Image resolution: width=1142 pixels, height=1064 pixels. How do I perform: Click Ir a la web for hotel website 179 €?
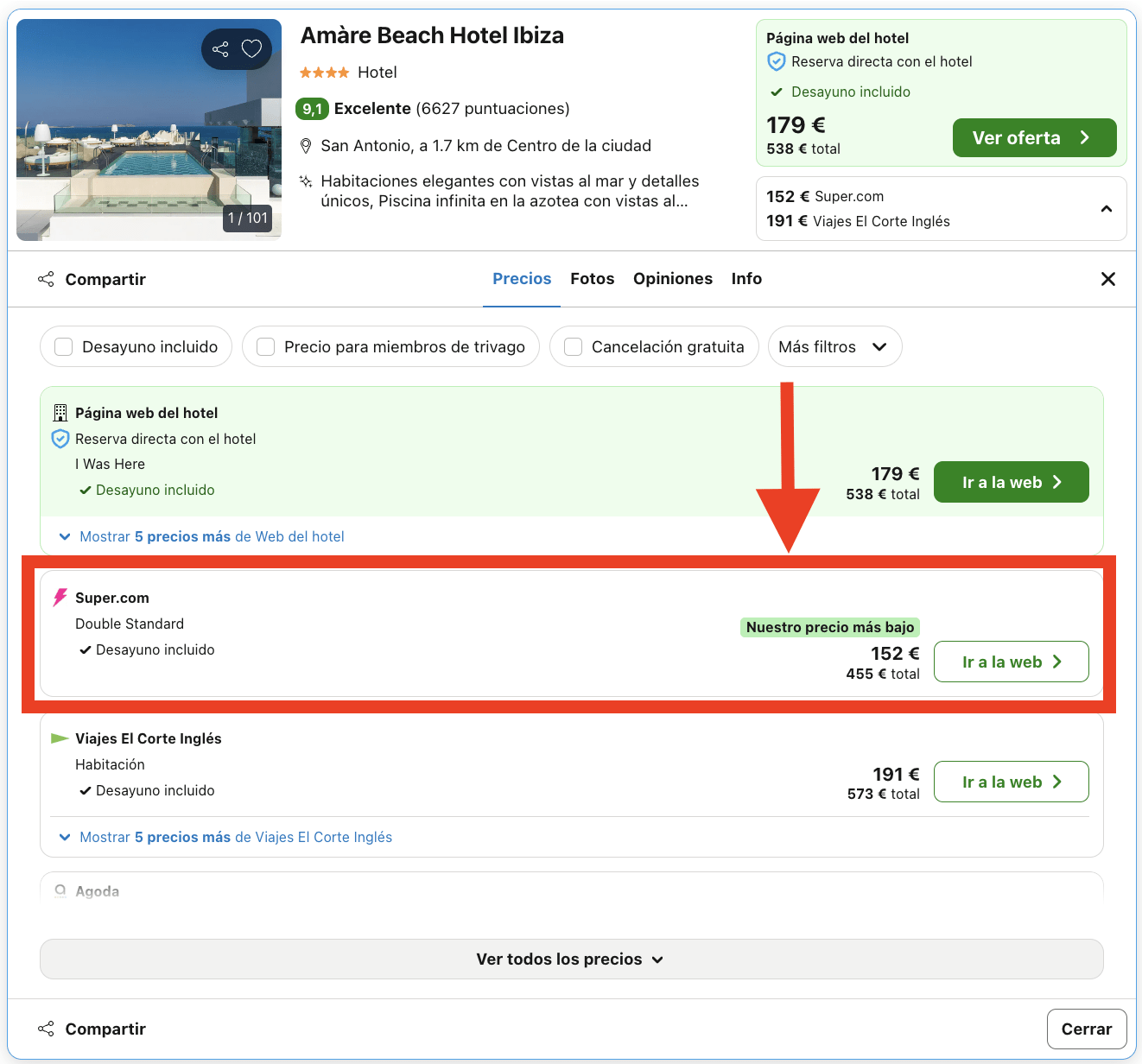coord(1011,482)
